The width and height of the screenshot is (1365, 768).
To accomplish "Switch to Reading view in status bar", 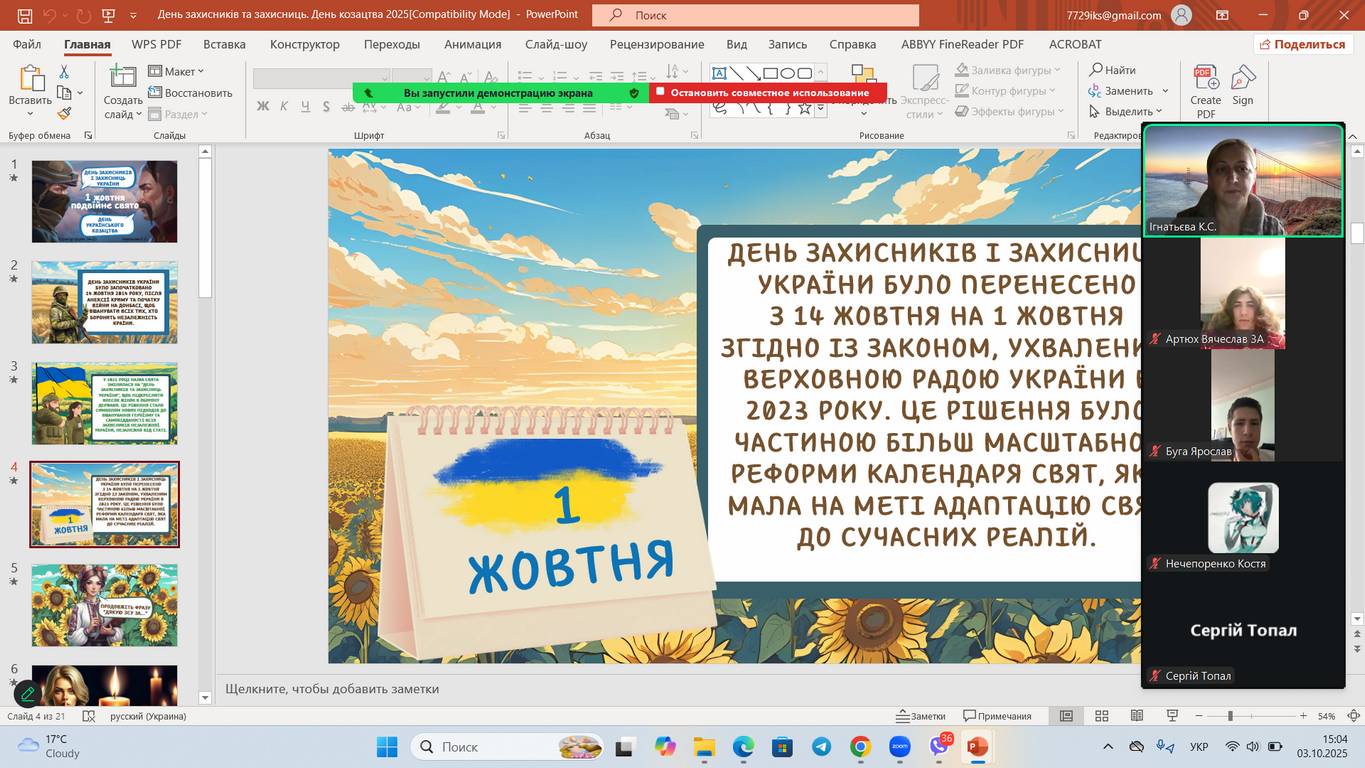I will (1137, 716).
